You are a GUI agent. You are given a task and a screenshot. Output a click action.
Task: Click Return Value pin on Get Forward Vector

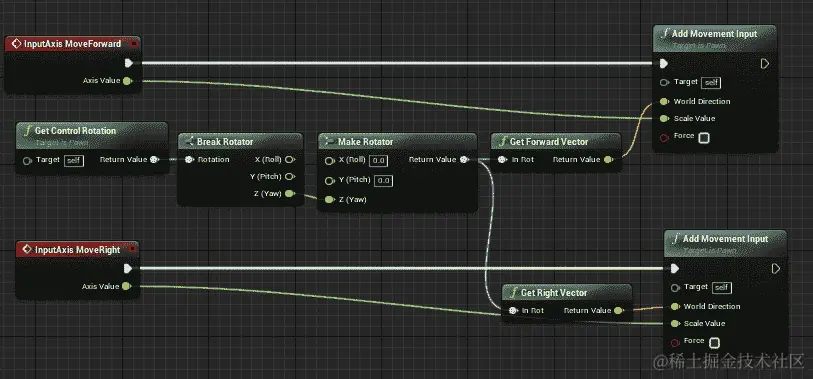pos(609,160)
